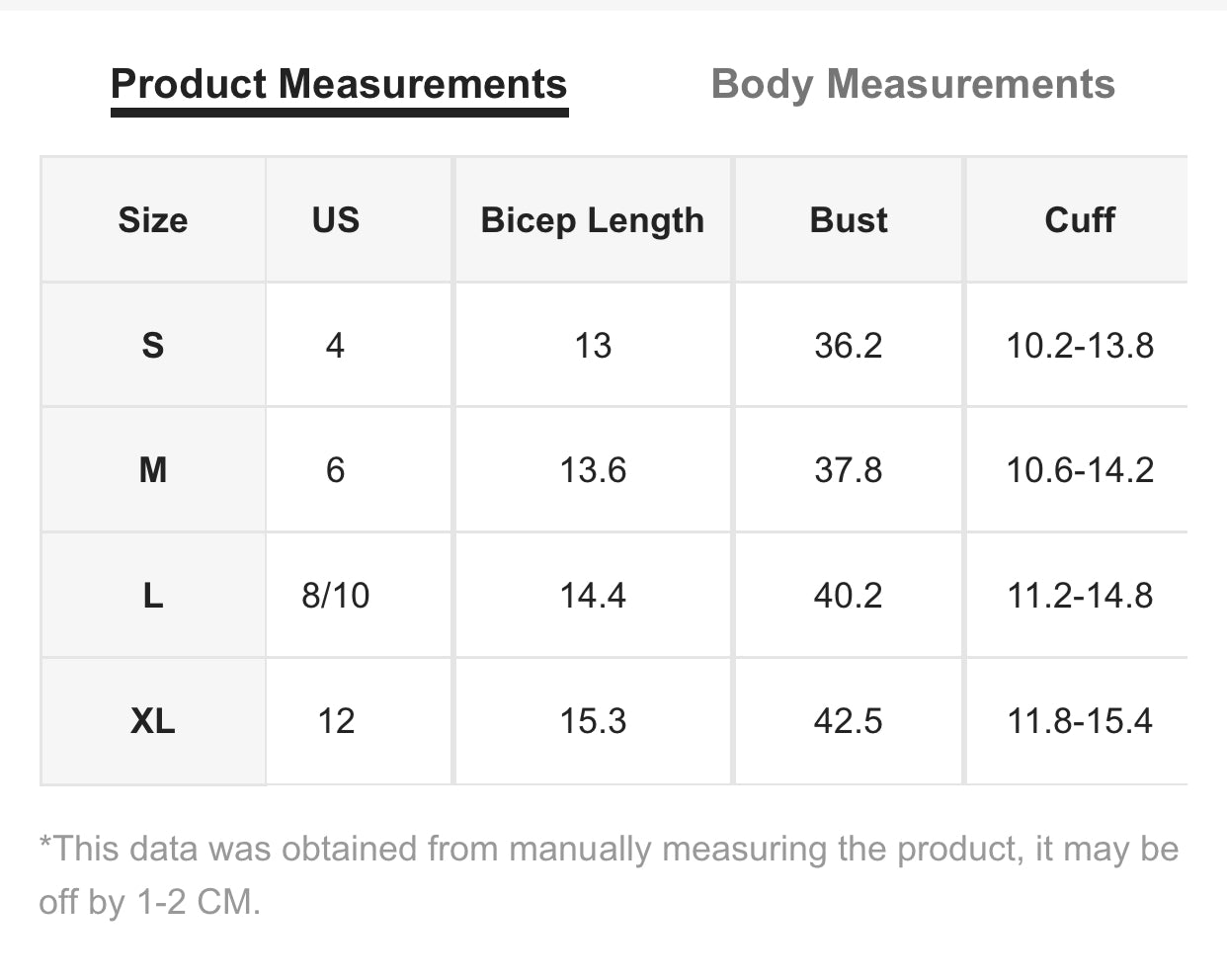Click the Size column header

pos(153,220)
